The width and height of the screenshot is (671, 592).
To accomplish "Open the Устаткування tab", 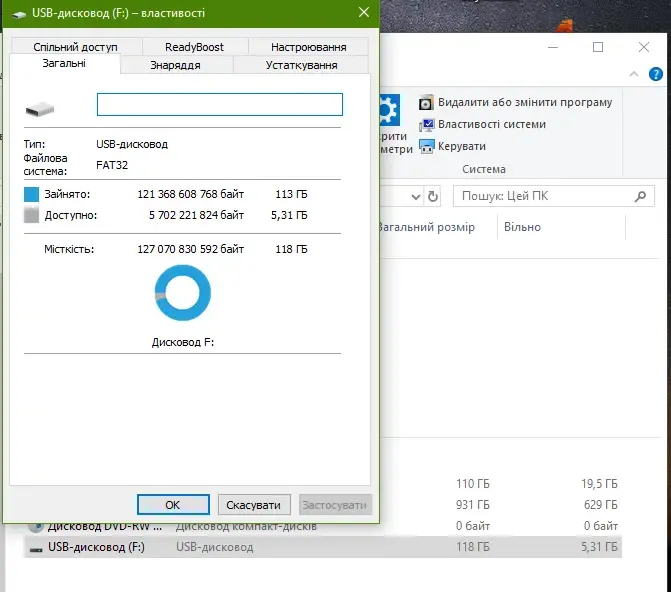I will pyautogui.click(x=301, y=65).
